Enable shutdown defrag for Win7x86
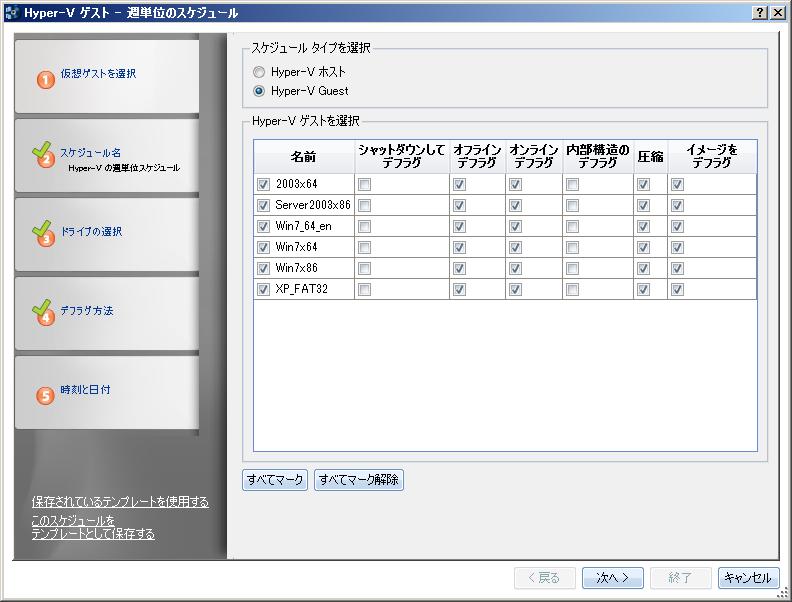The height and width of the screenshot is (602, 792). coord(364,268)
